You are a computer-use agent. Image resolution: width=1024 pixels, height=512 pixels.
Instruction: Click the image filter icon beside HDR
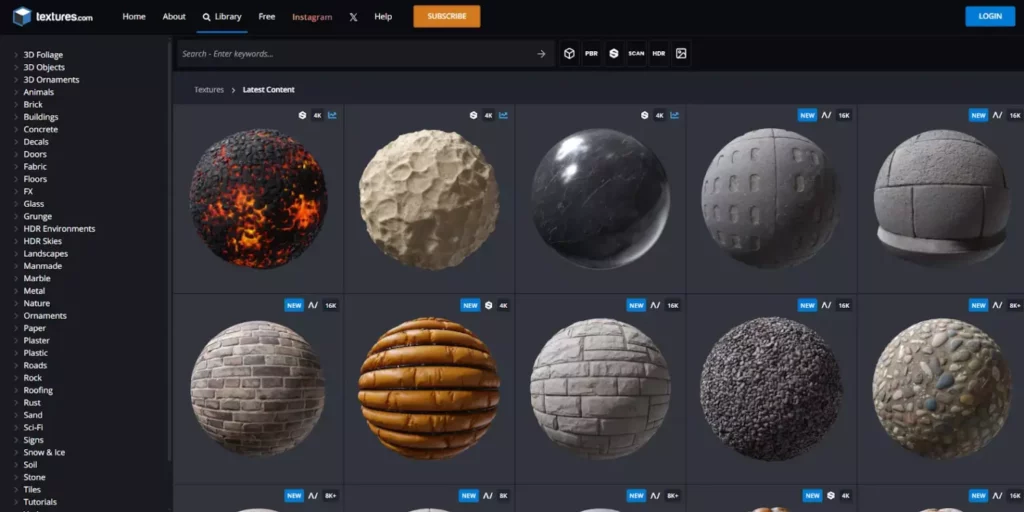tap(681, 54)
